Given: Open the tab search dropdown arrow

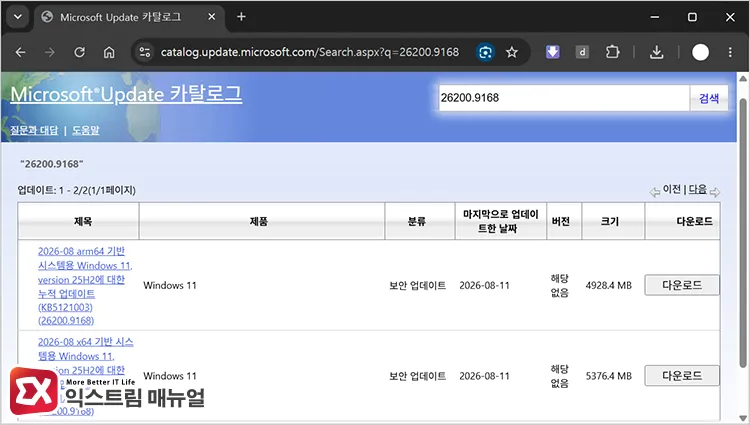Looking at the screenshot, I should (x=18, y=17).
